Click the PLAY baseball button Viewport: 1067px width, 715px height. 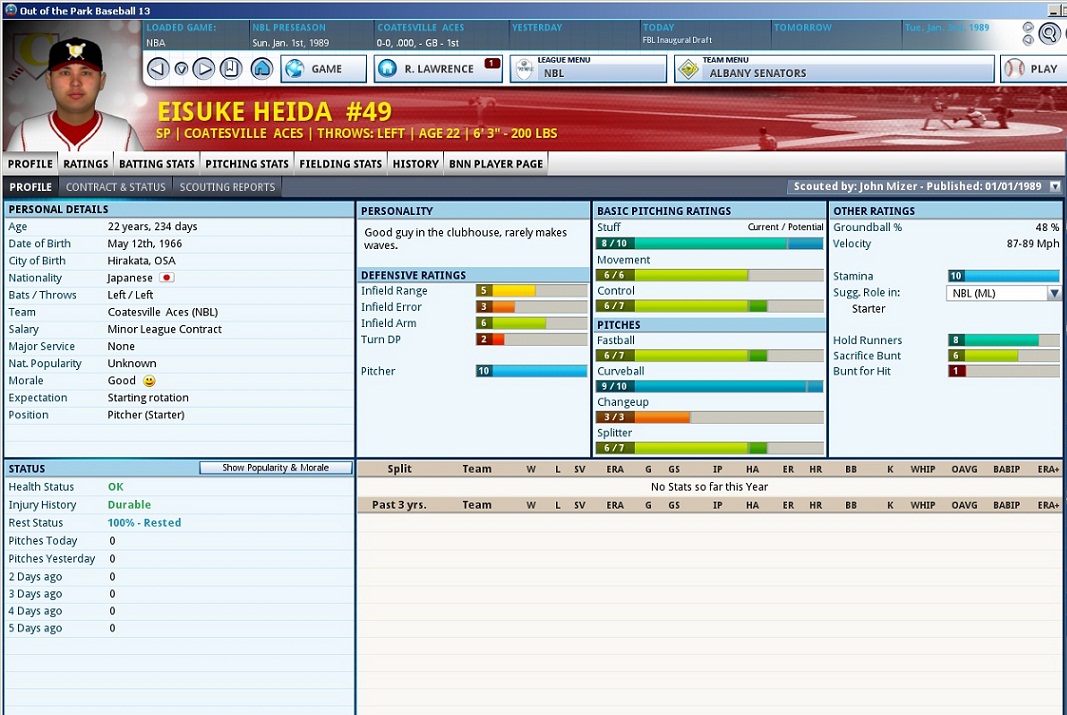point(1036,68)
